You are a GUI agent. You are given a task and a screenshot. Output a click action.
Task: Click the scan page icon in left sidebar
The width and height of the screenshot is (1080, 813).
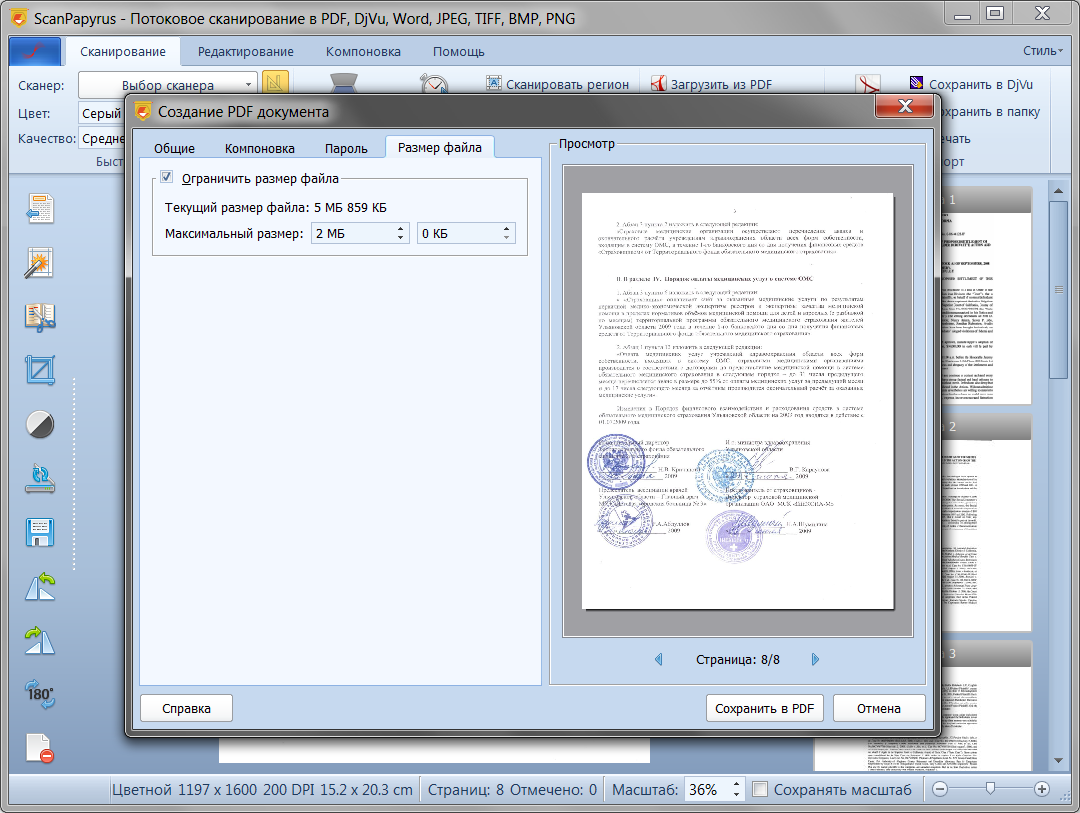(x=40, y=209)
